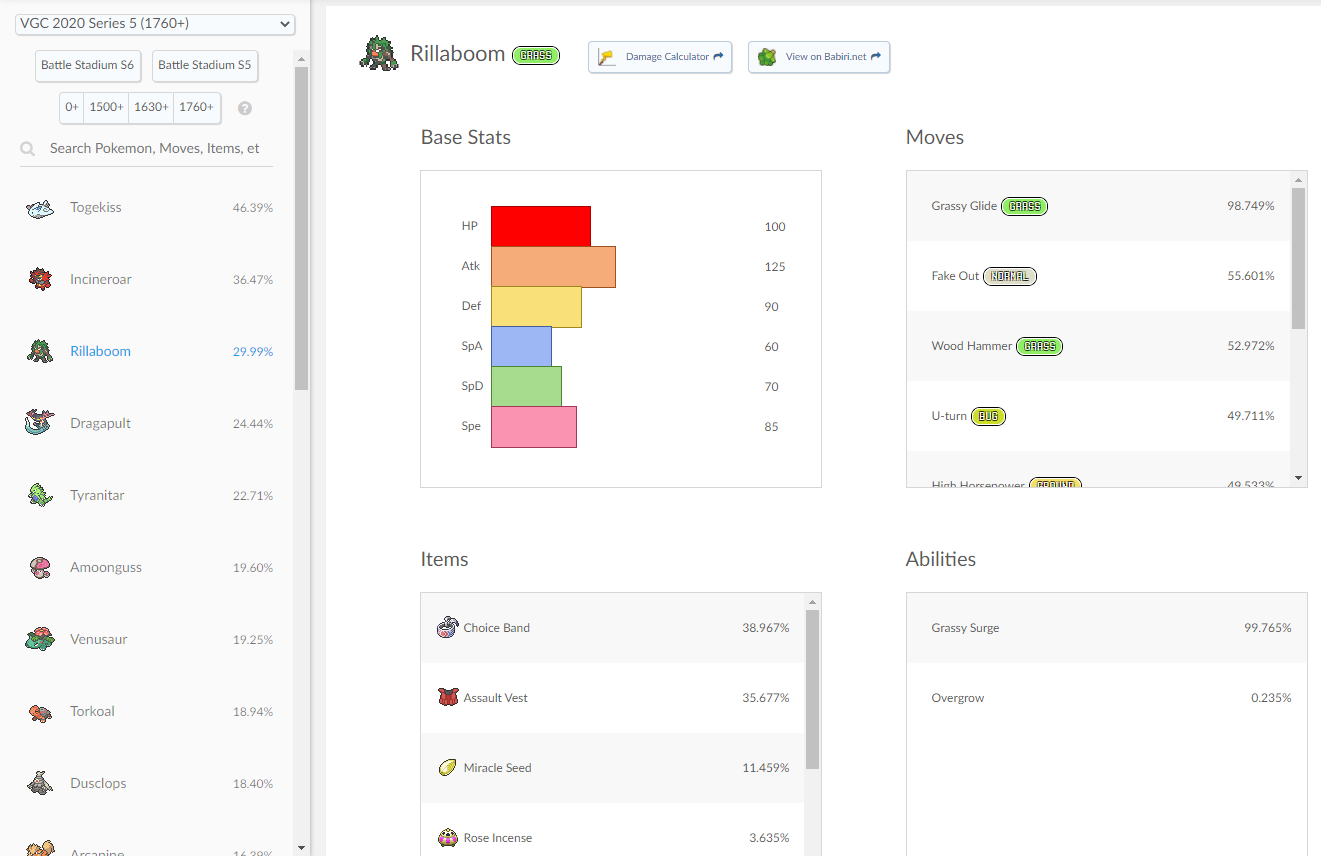Click the Grassy Surge ability row
Image resolution: width=1321 pixels, height=856 pixels.
tap(1107, 628)
